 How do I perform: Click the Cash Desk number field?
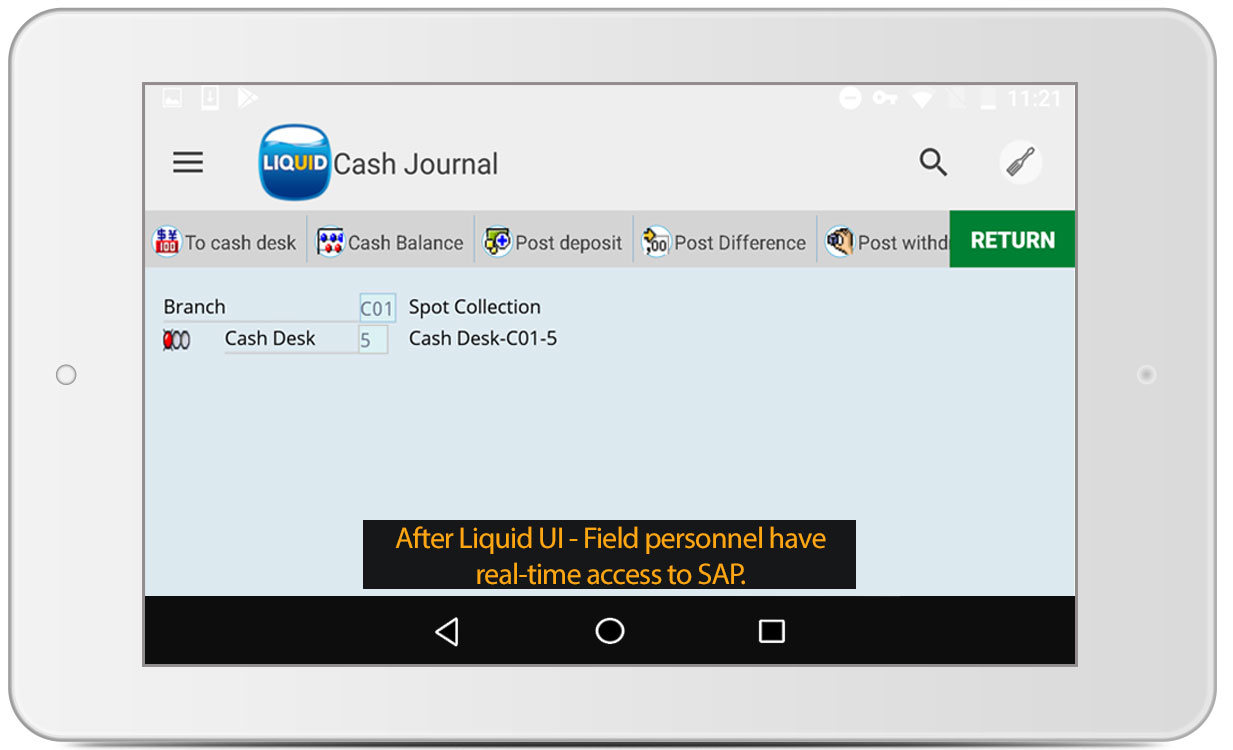point(372,340)
